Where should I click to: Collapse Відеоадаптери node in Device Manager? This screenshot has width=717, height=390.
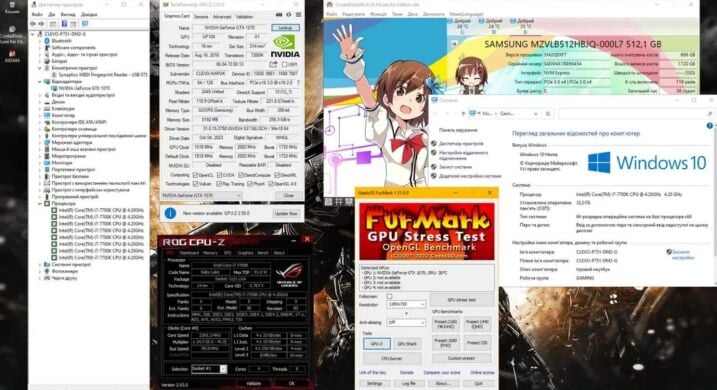click(40, 81)
